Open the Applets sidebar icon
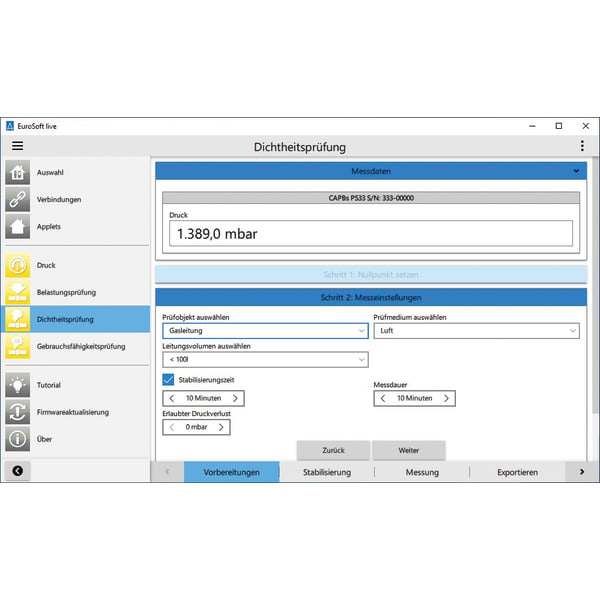This screenshot has width=600, height=600. click(17, 226)
